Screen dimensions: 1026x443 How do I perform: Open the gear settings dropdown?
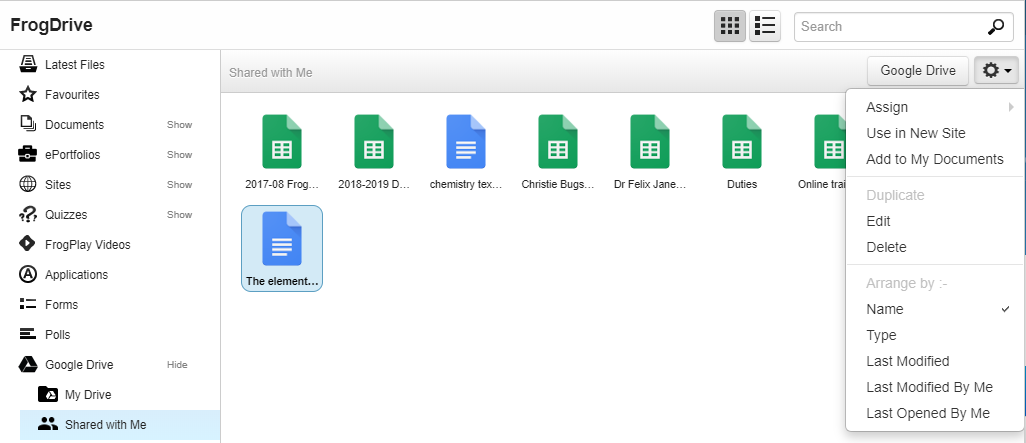[997, 71]
